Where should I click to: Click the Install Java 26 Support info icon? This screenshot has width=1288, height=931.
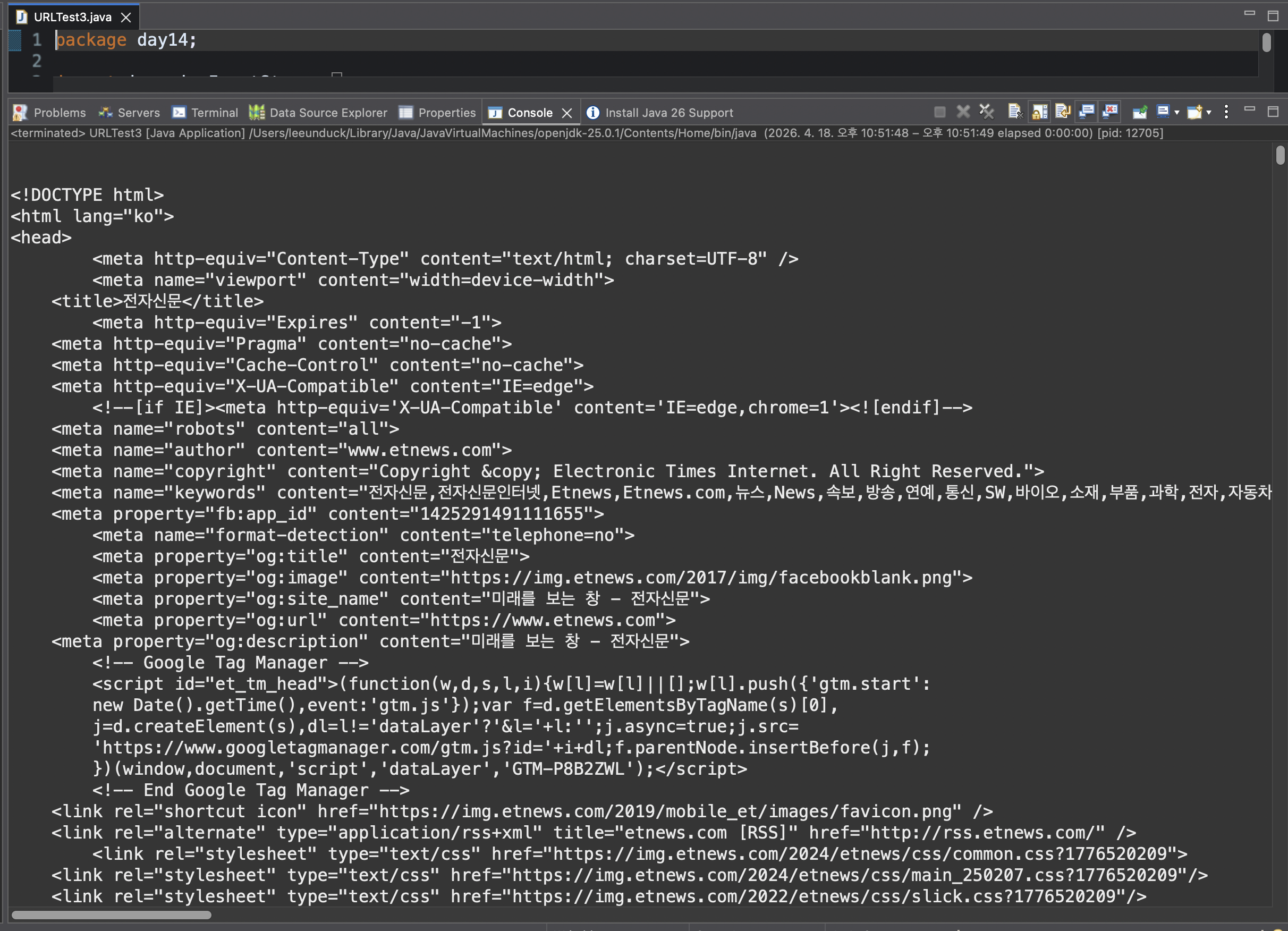click(593, 113)
